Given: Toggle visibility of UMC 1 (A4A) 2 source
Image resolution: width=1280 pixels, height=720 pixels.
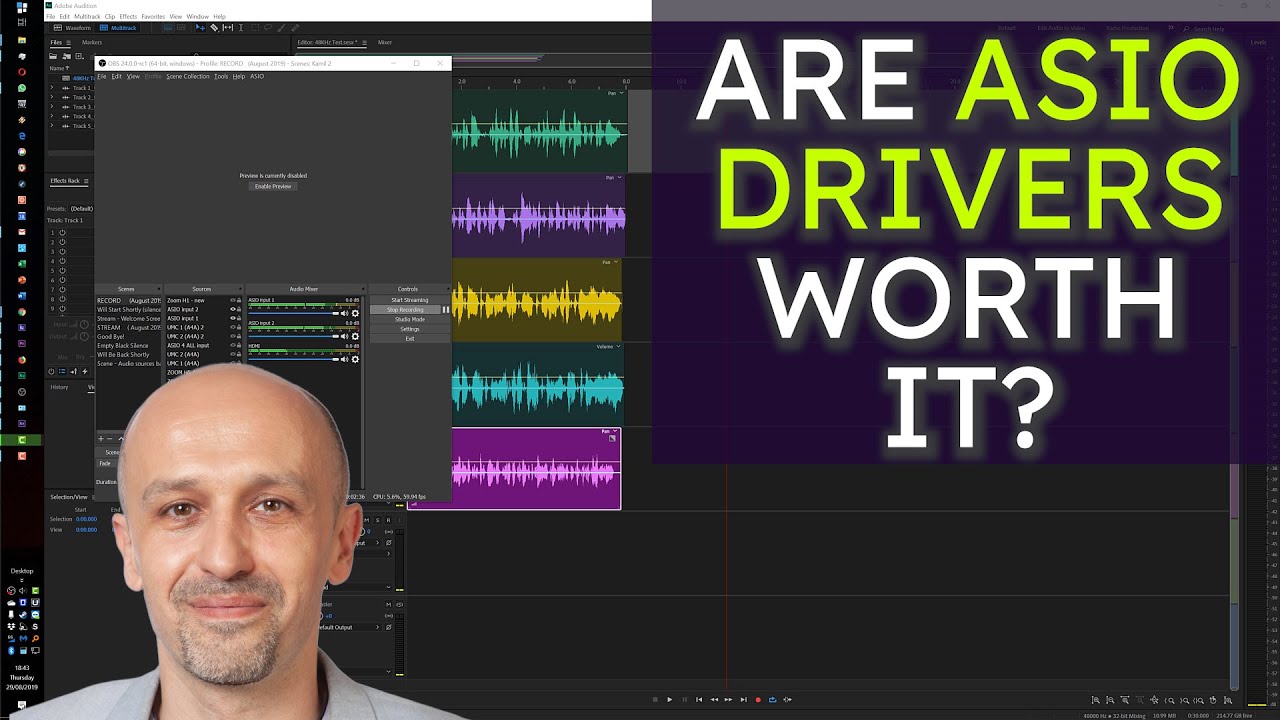Looking at the screenshot, I should point(233,327).
